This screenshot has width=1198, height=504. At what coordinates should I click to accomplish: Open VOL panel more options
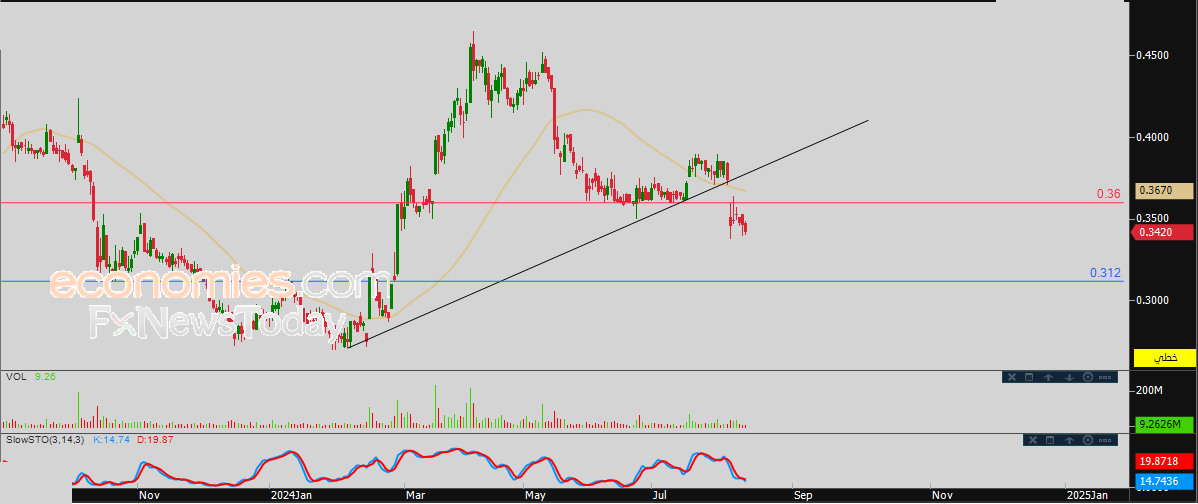coord(1105,377)
